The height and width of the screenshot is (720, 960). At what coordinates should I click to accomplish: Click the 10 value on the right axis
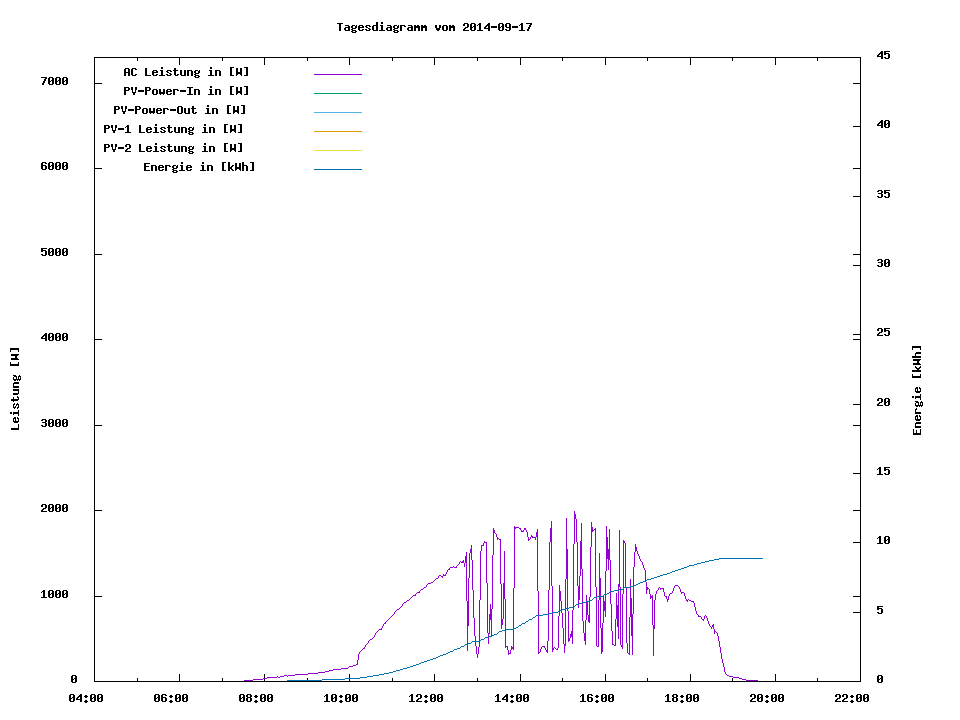884,541
